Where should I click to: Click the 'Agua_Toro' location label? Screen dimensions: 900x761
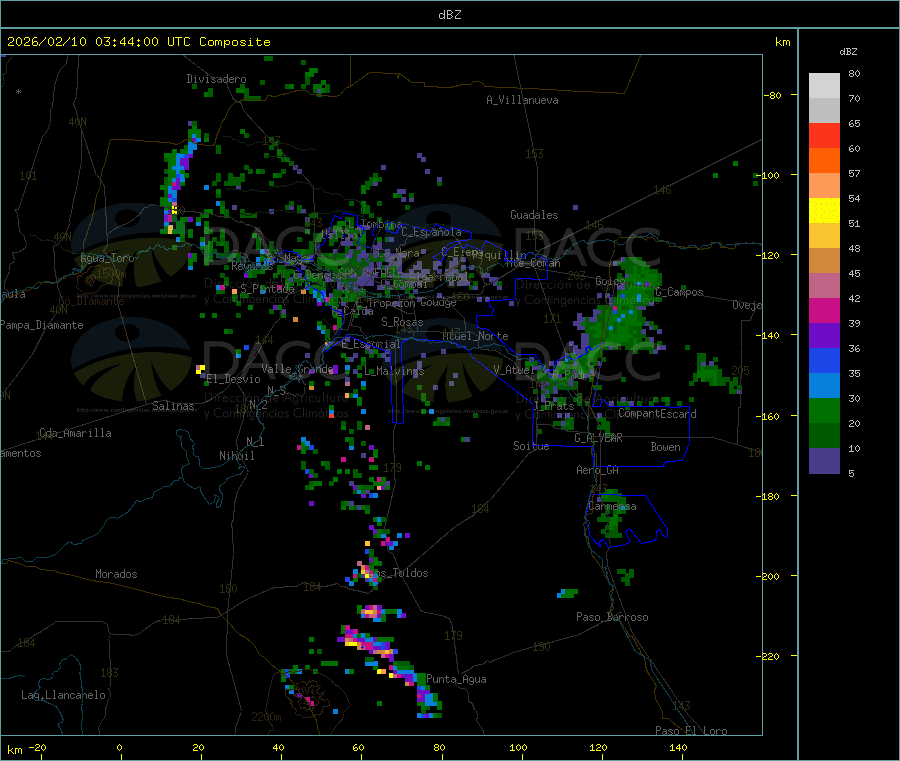[107, 258]
